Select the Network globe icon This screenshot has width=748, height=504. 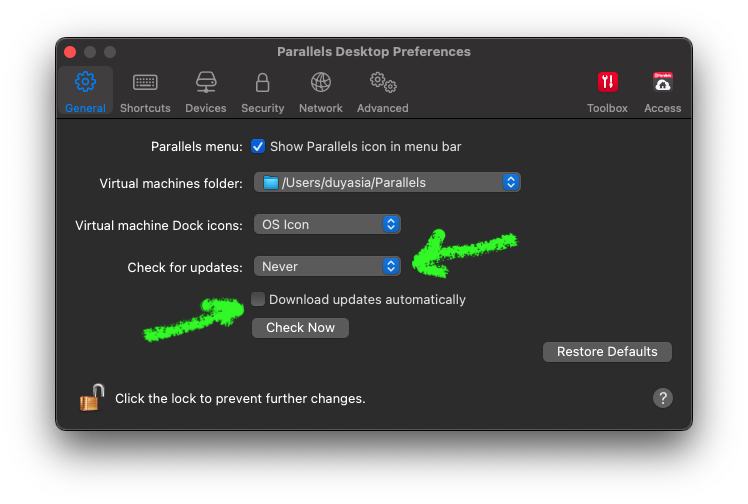pyautogui.click(x=321, y=82)
